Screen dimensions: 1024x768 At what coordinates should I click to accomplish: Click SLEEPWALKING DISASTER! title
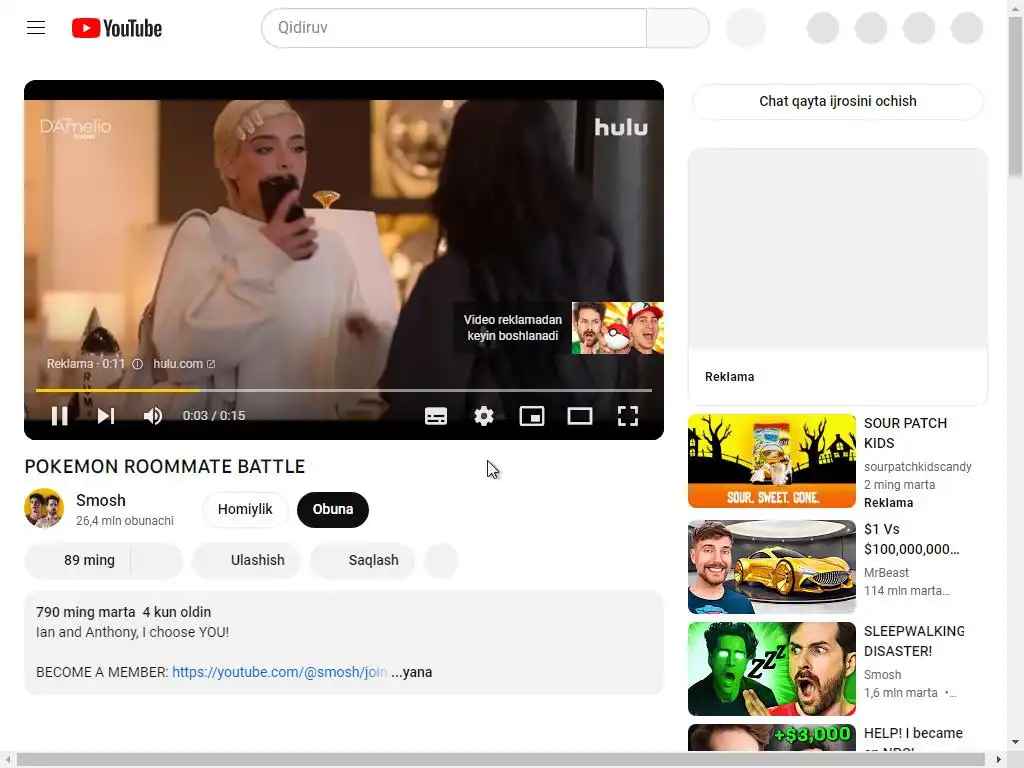[x=914, y=641]
